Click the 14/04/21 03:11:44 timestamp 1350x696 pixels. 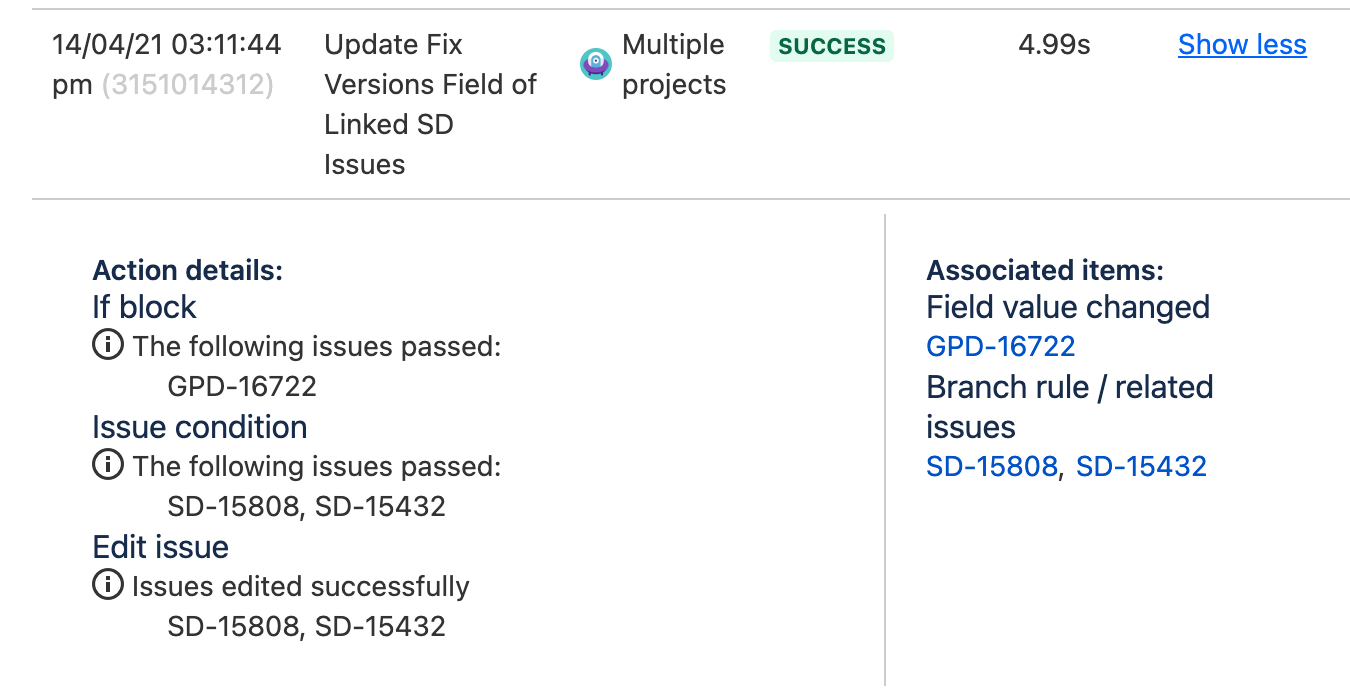166,45
